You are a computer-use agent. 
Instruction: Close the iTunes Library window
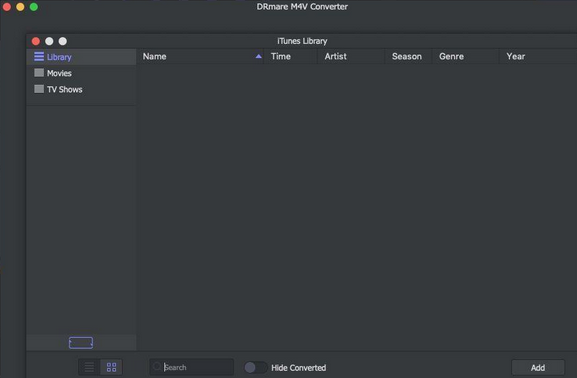click(36, 41)
